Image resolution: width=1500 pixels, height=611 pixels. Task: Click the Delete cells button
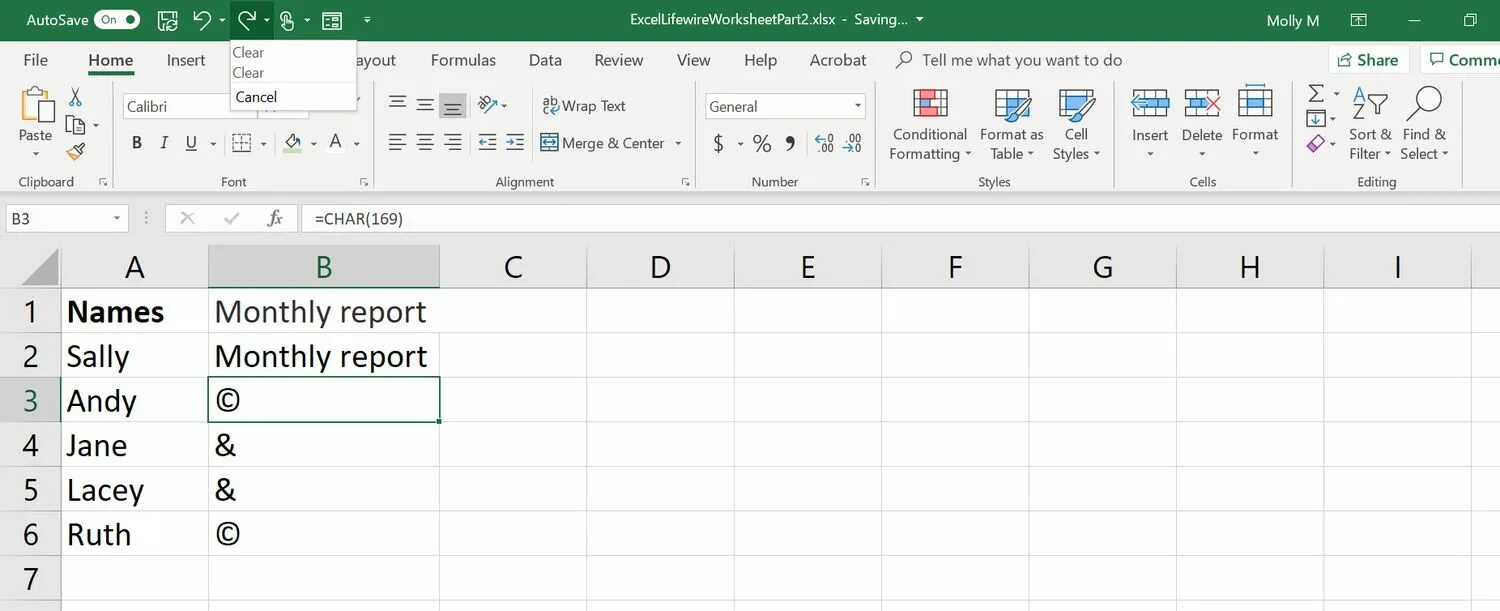pyautogui.click(x=1201, y=125)
